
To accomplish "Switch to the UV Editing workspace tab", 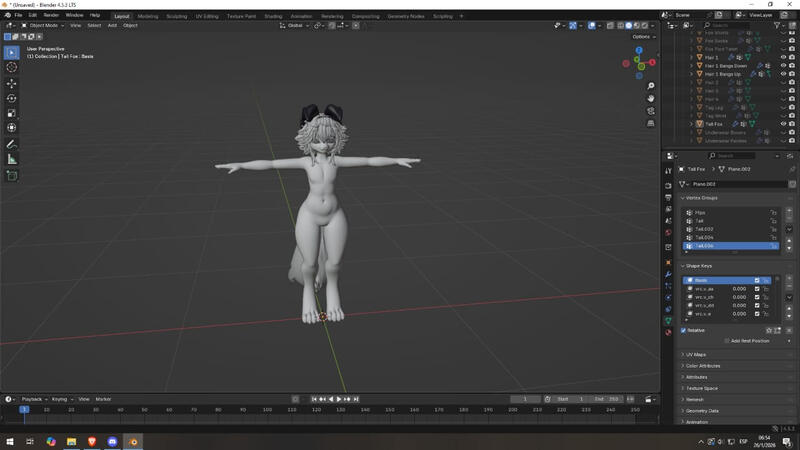I will click(207, 16).
